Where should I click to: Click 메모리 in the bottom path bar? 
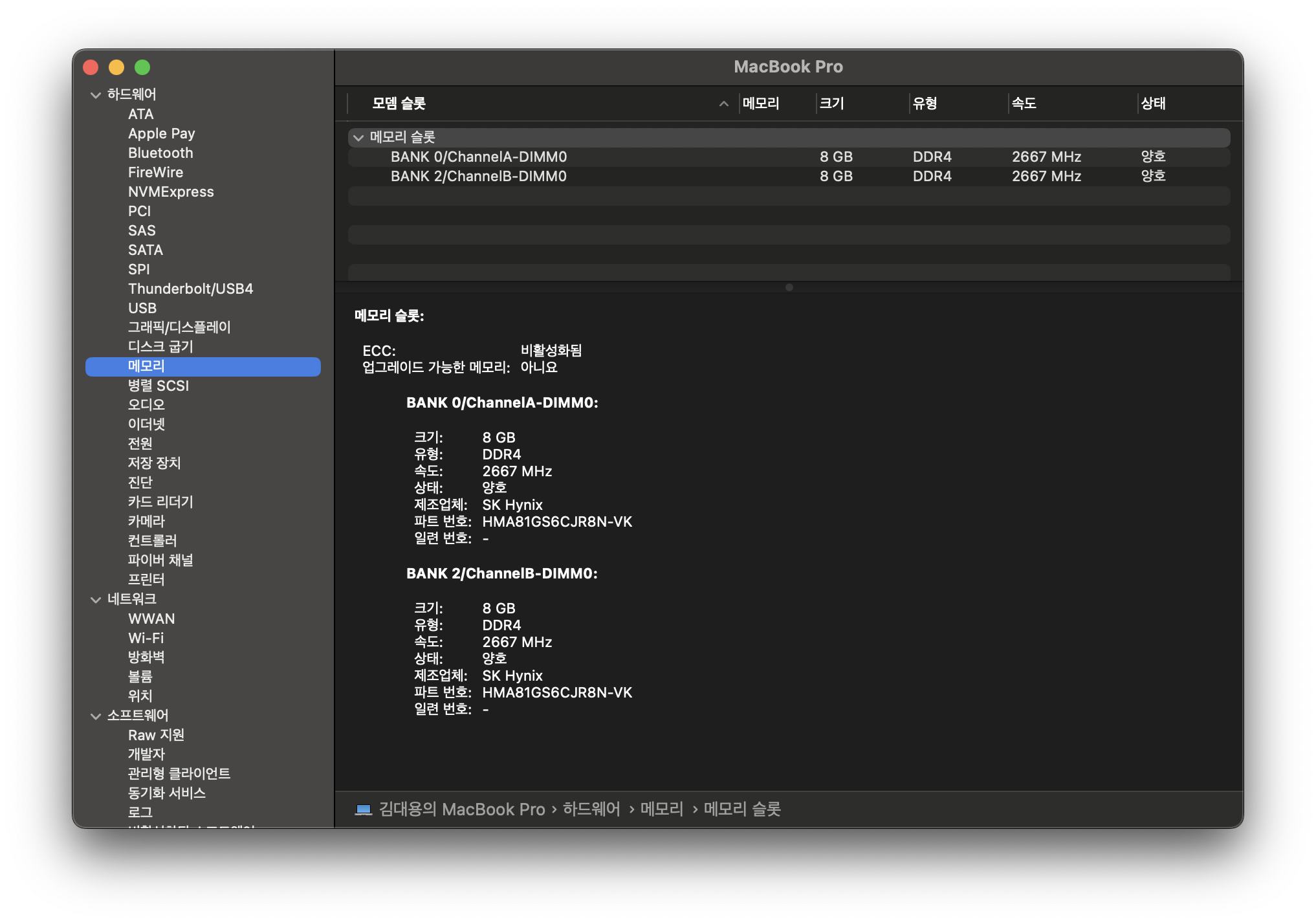662,809
